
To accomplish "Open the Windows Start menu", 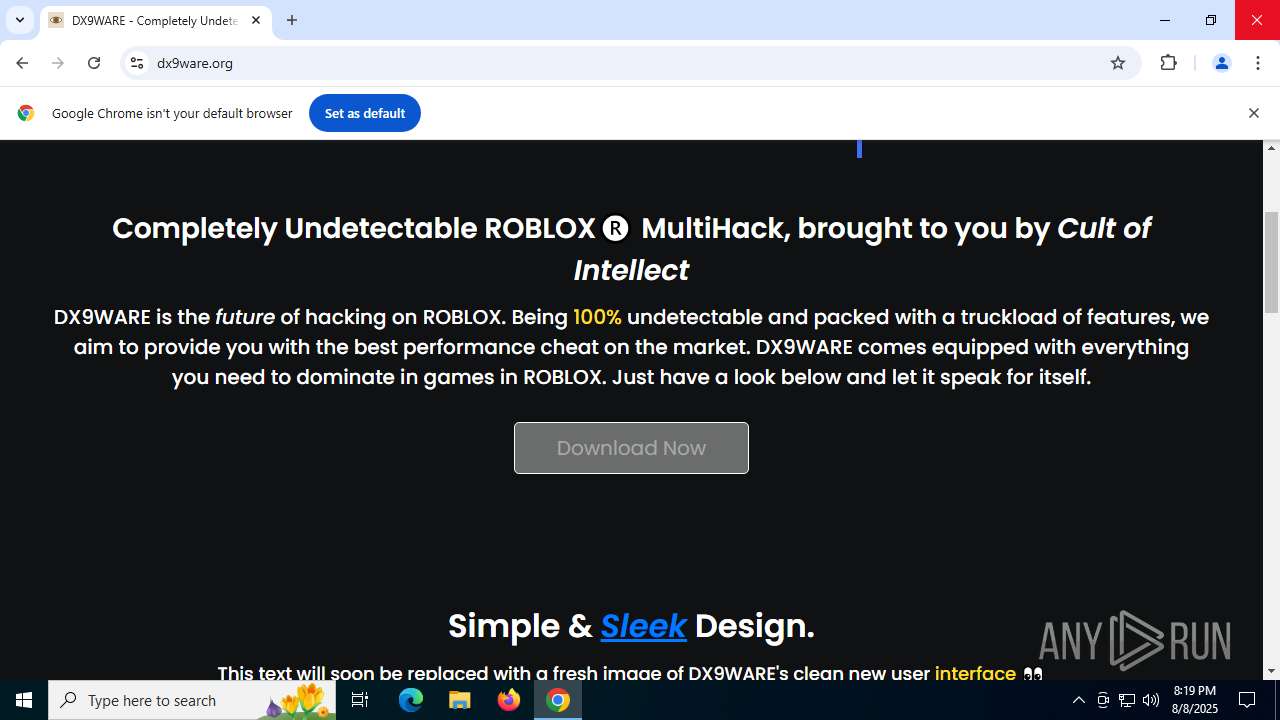I will pyautogui.click(x=24, y=700).
